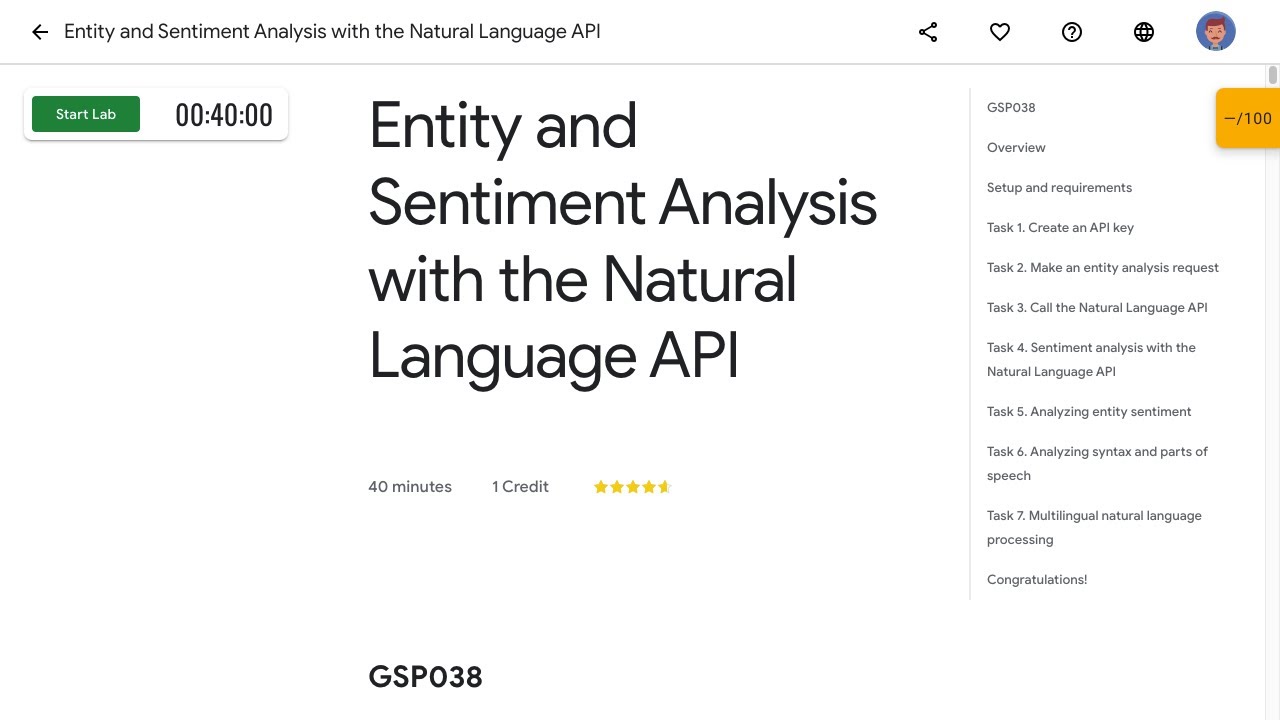Viewport: 1280px width, 720px height.
Task: Go to Task 6. Analyzing syntax section
Action: 1097,463
